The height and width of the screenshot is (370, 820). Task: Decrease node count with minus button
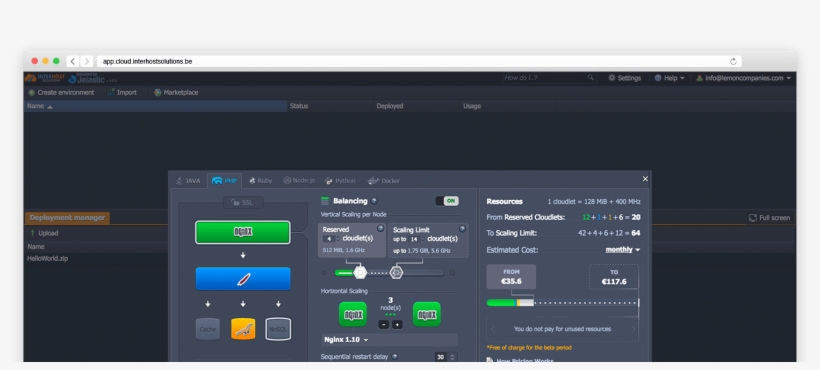[x=383, y=325]
